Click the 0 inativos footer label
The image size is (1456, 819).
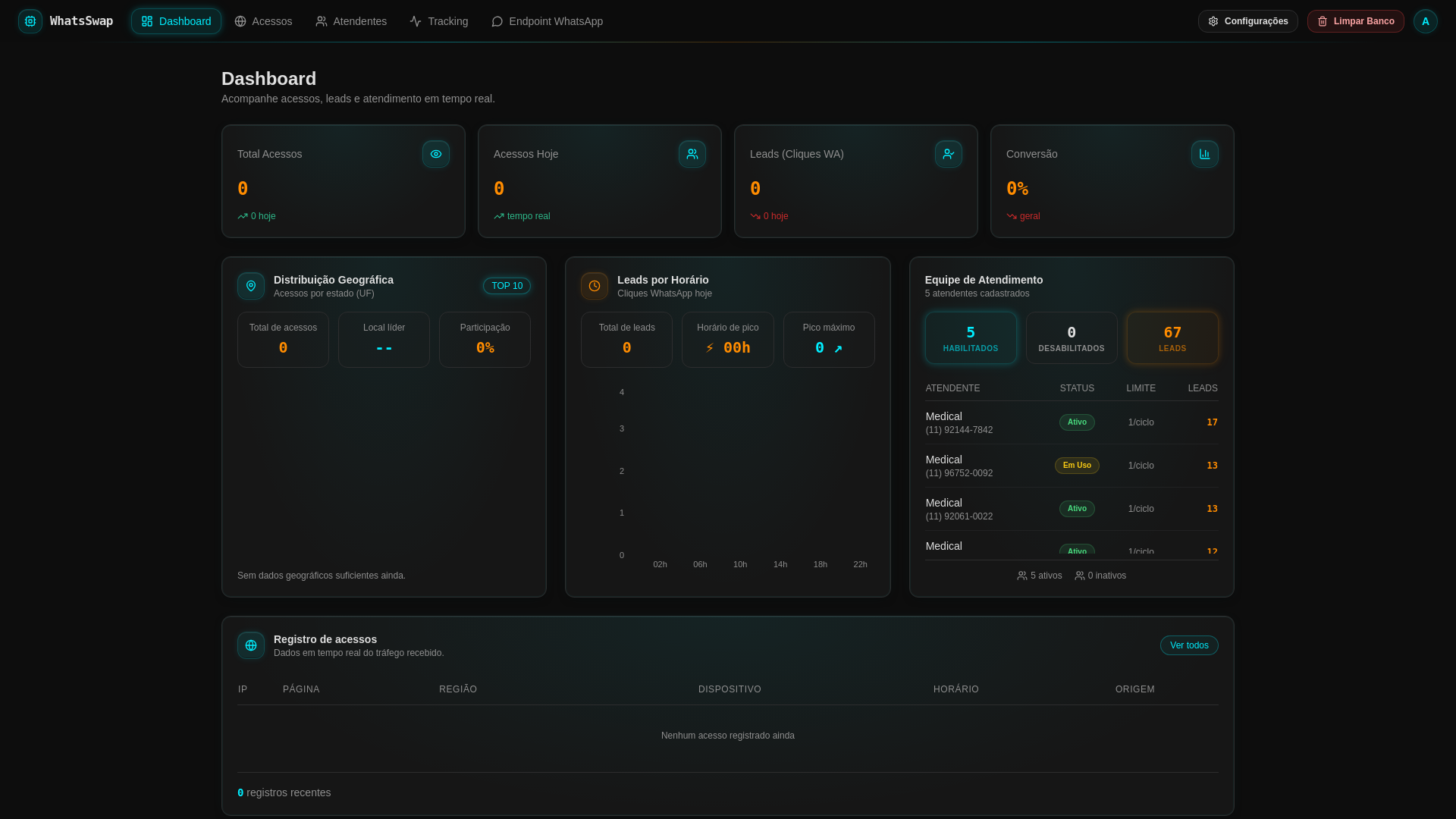[x=1100, y=576]
